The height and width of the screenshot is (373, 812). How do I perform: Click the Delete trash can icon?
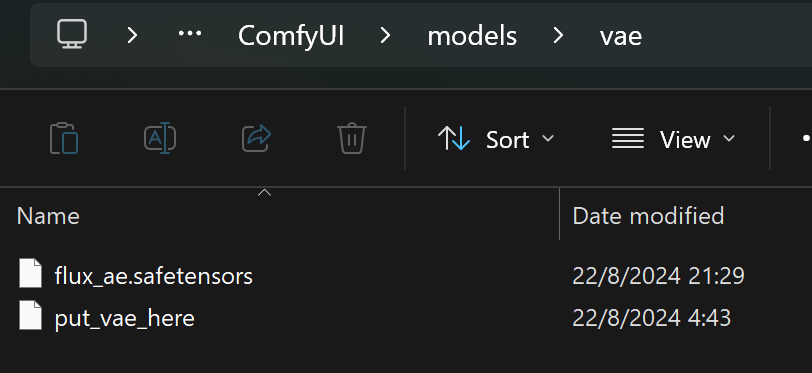click(352, 138)
